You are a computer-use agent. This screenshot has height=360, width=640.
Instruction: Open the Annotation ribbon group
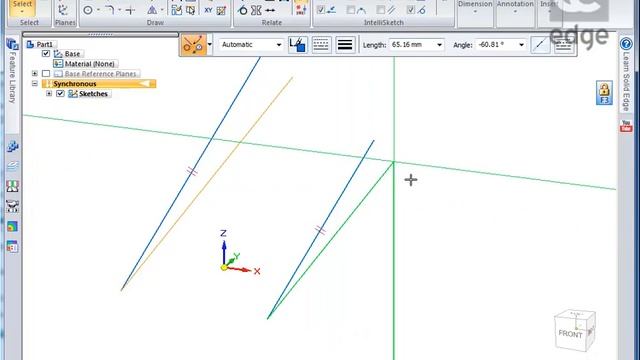(515, 12)
